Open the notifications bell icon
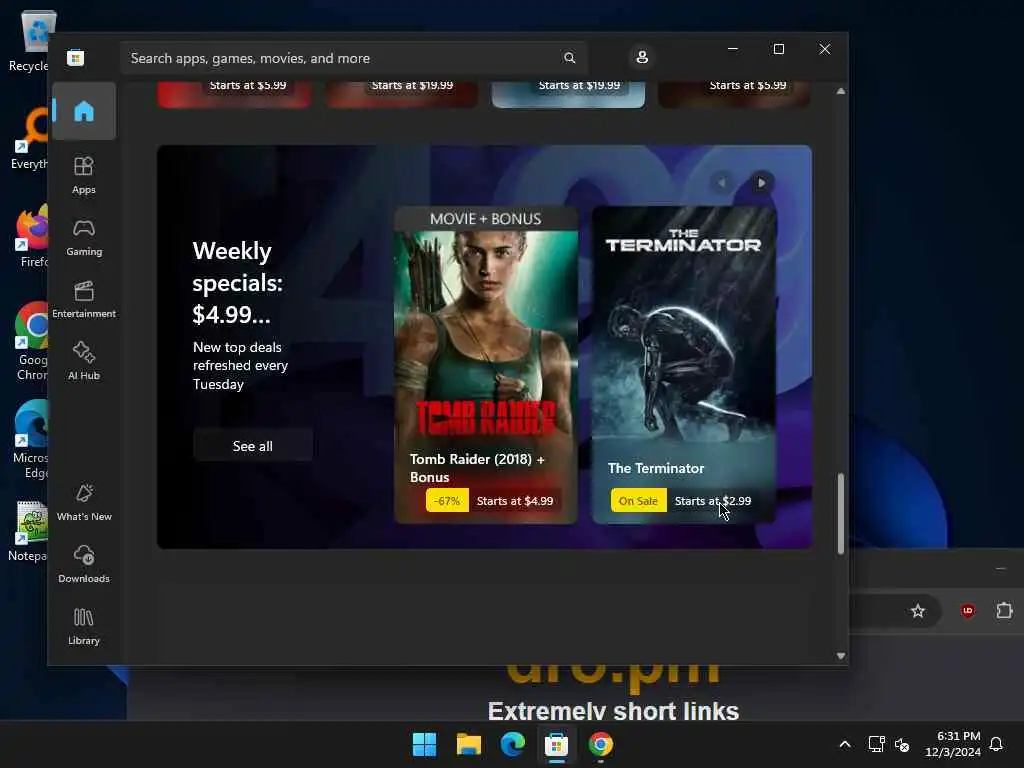1024x768 pixels. click(996, 744)
